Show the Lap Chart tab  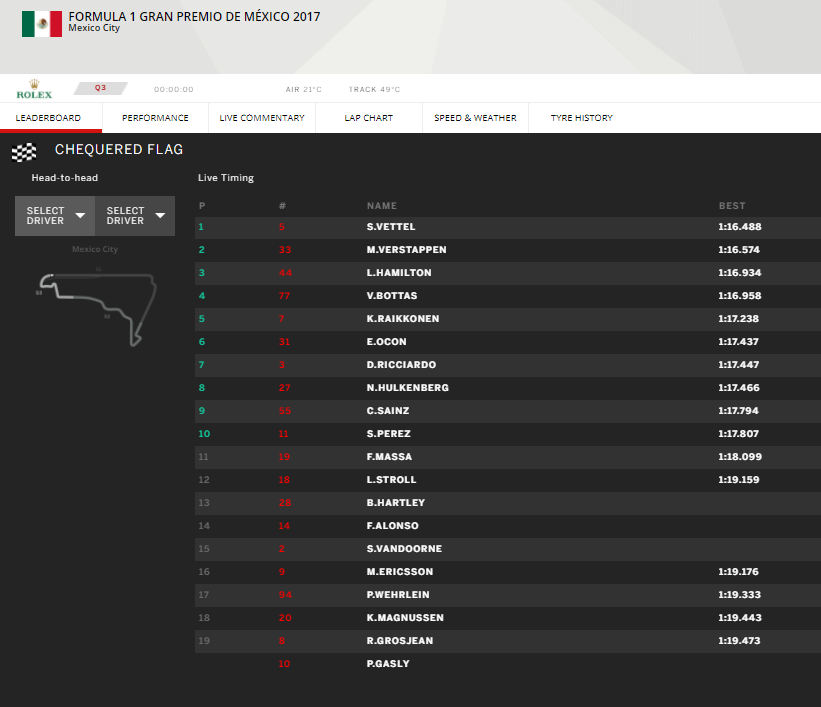click(369, 118)
